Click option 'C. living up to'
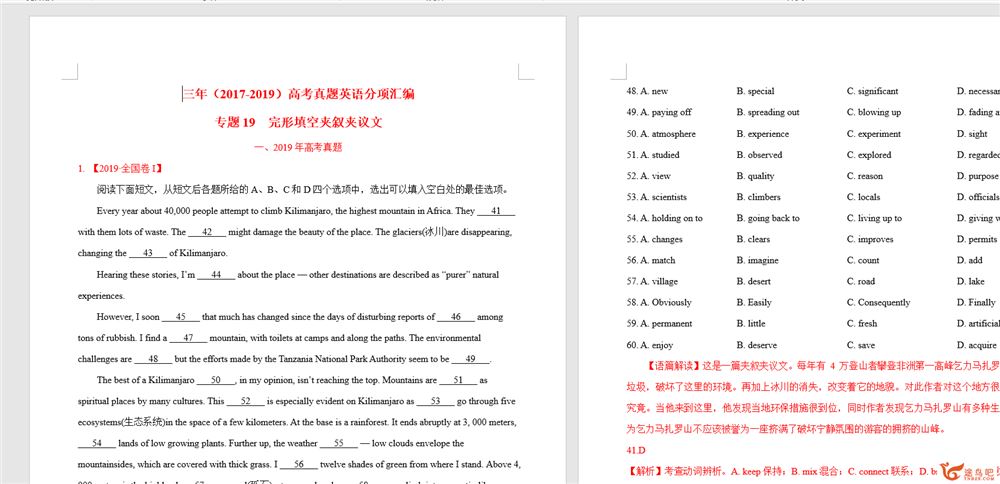Screen dimensions: 1000x484 (x=874, y=218)
